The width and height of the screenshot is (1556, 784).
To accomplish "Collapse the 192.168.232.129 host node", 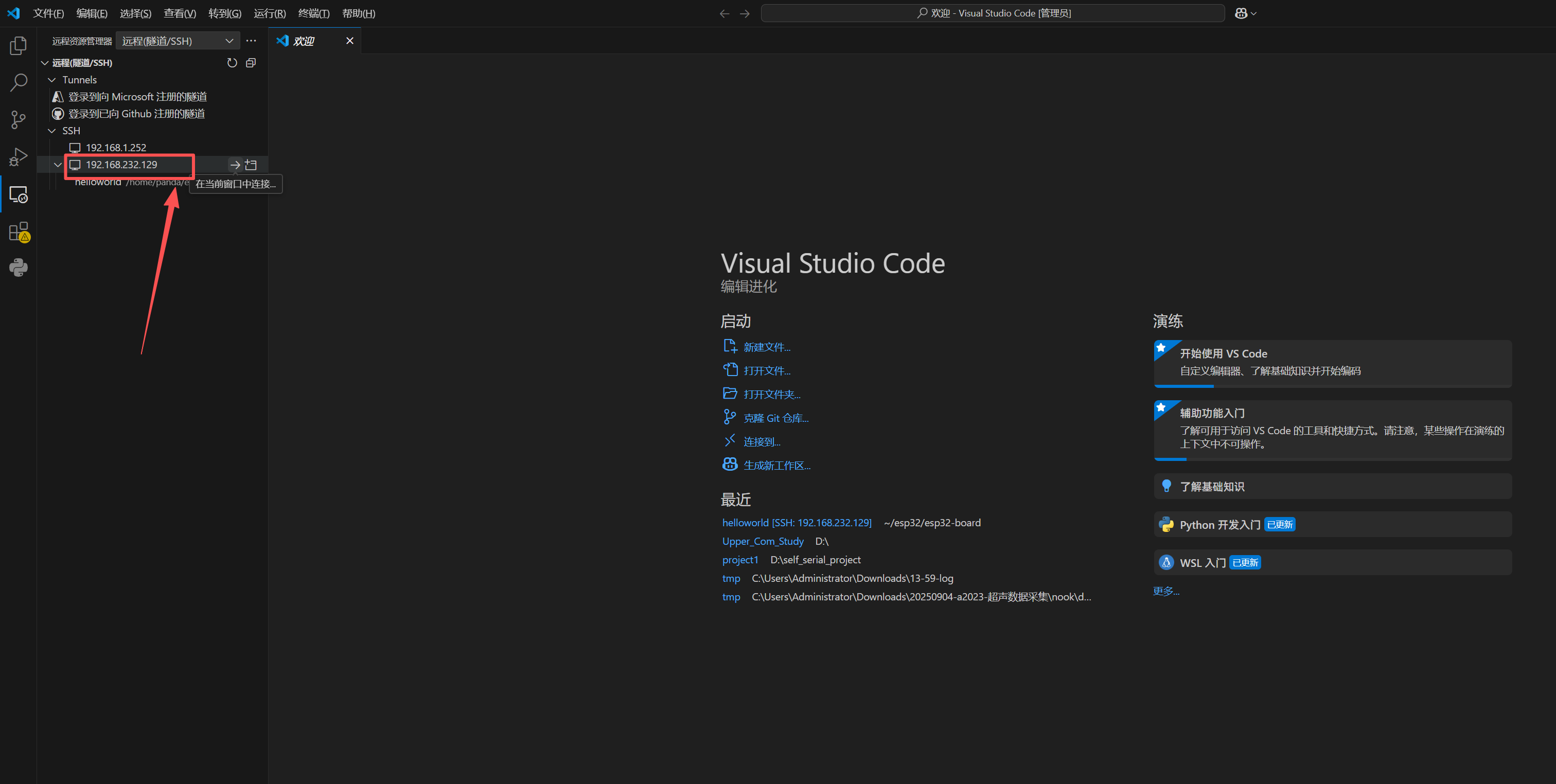I will (58, 165).
